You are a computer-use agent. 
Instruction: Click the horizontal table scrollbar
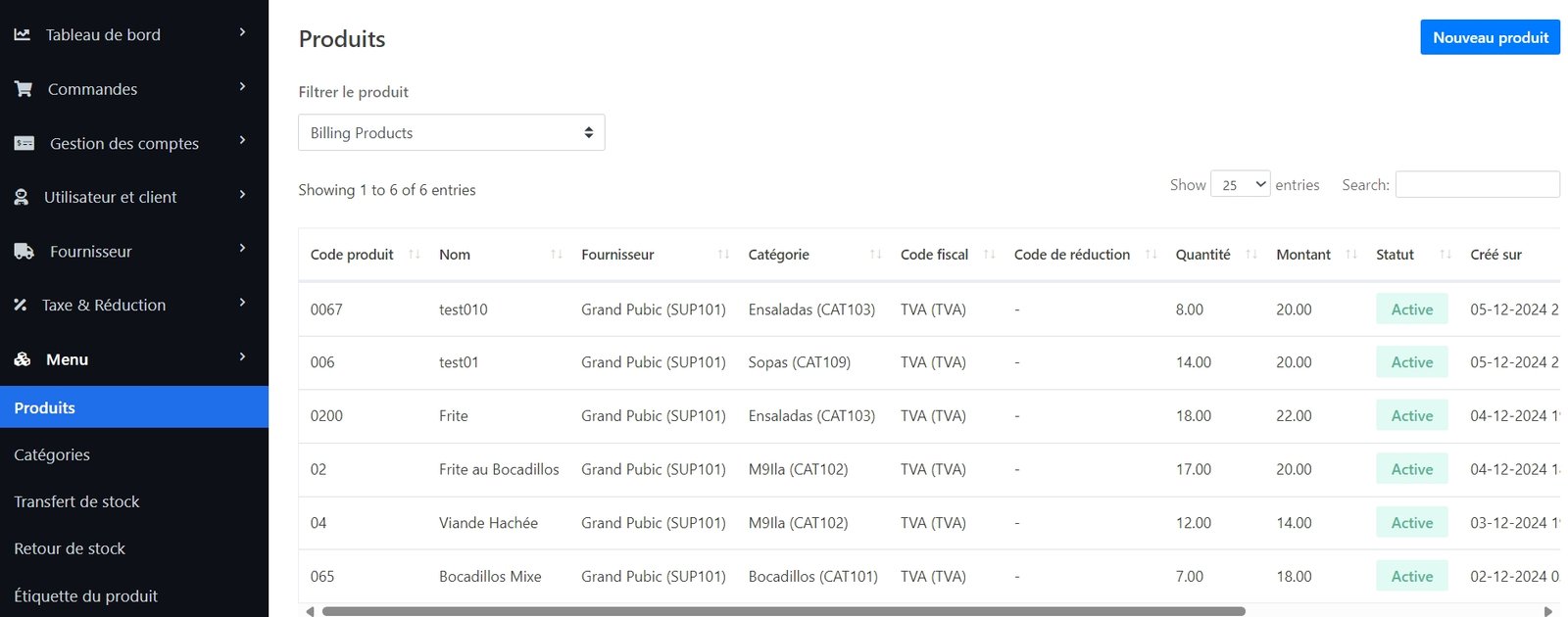(x=784, y=611)
